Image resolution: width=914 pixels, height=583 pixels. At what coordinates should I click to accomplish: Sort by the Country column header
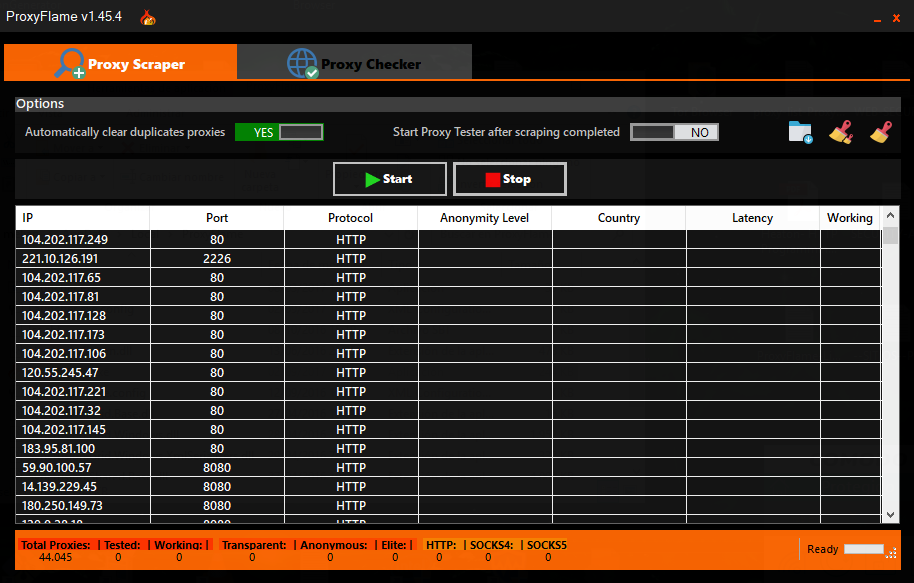[x=618, y=218]
